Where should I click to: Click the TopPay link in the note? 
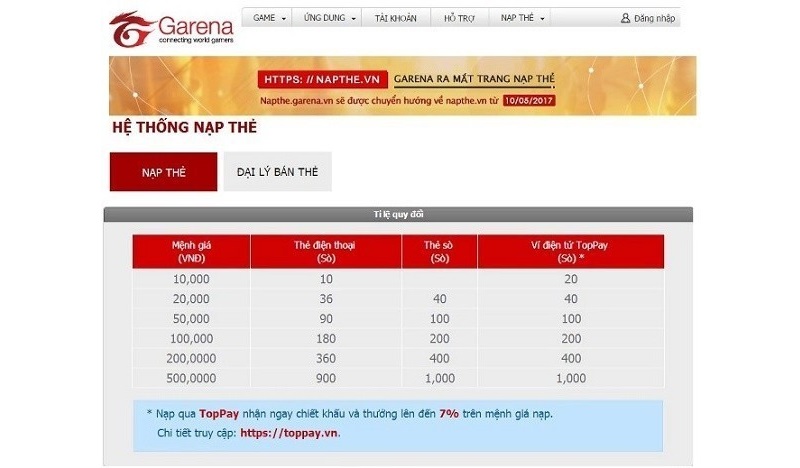pos(219,413)
